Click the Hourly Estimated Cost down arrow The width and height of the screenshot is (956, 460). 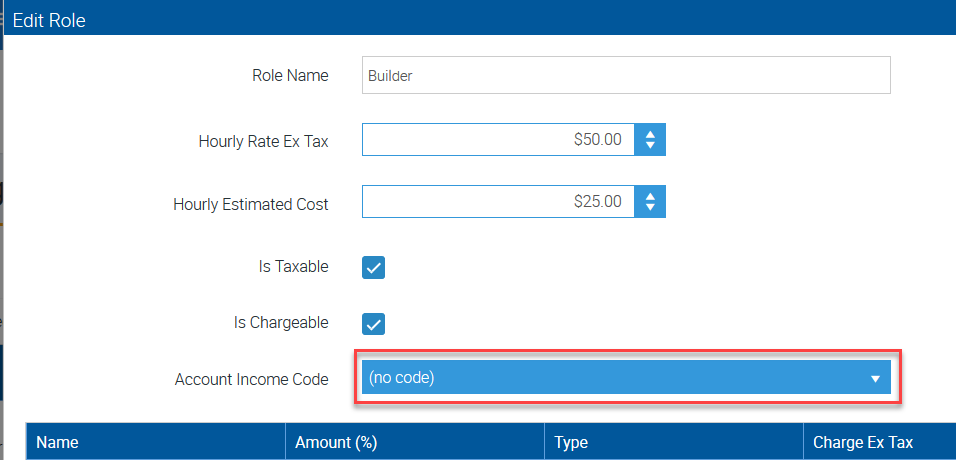point(650,208)
